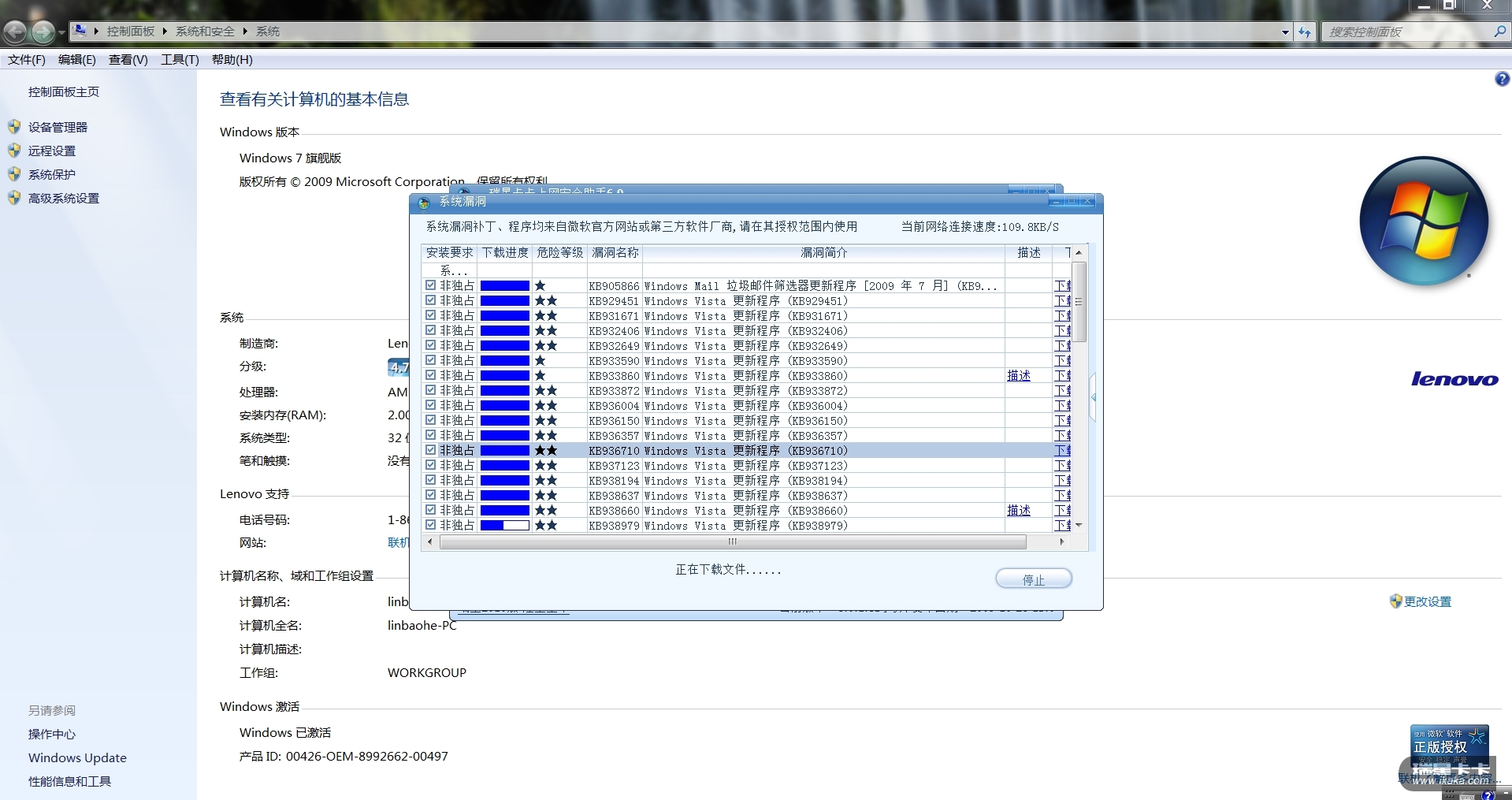Screen dimensions: 1512x800
Task: Click the collapse arrow on dialog right edge
Action: (x=1094, y=397)
